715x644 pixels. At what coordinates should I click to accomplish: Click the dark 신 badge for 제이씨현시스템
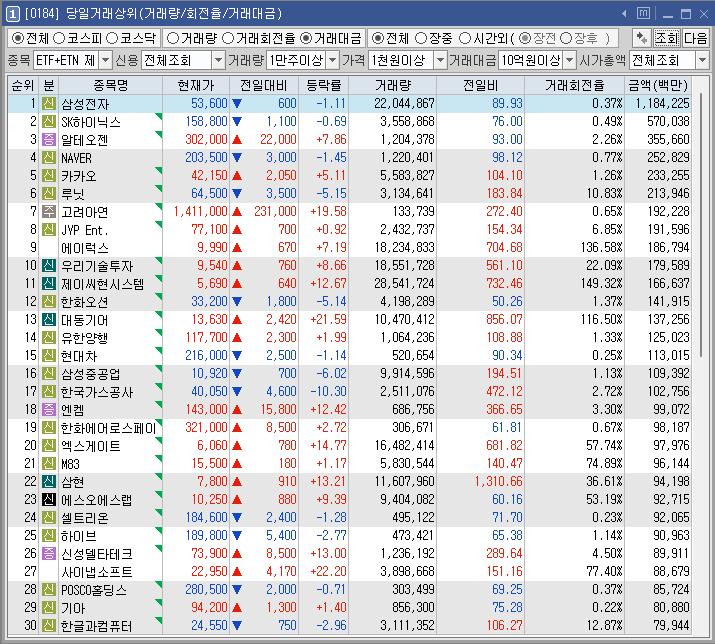49,284
